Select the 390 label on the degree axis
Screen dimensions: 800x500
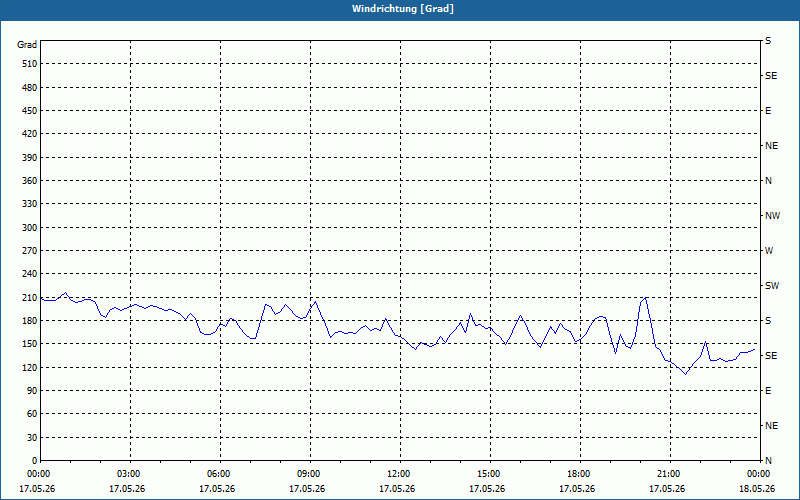pos(30,158)
